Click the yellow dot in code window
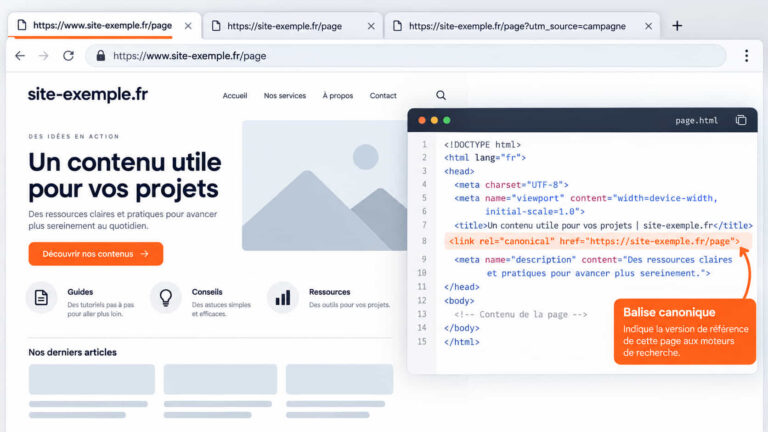Viewport: 768px width, 432px height. click(434, 120)
